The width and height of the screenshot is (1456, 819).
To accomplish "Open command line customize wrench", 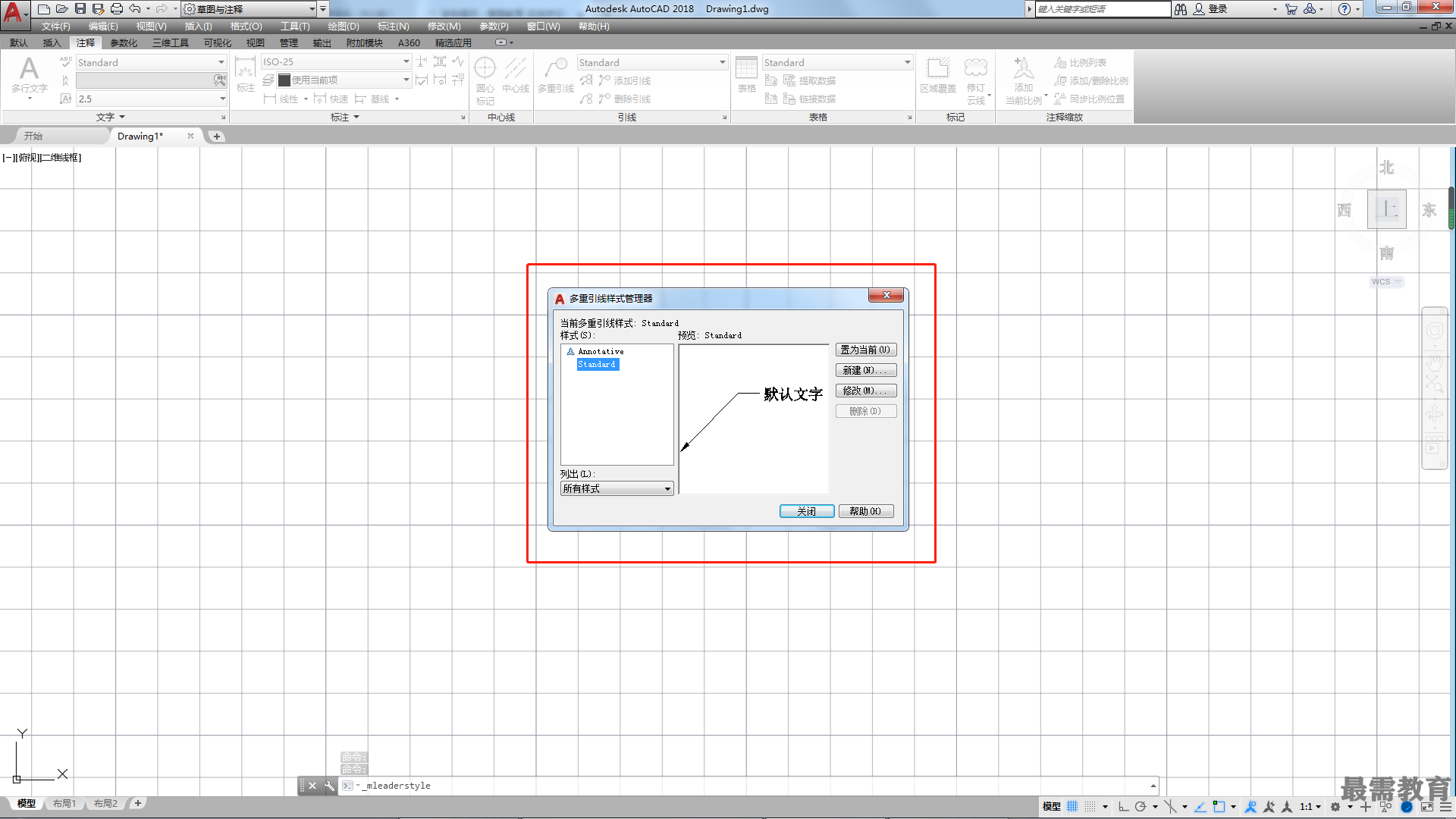I will click(329, 786).
